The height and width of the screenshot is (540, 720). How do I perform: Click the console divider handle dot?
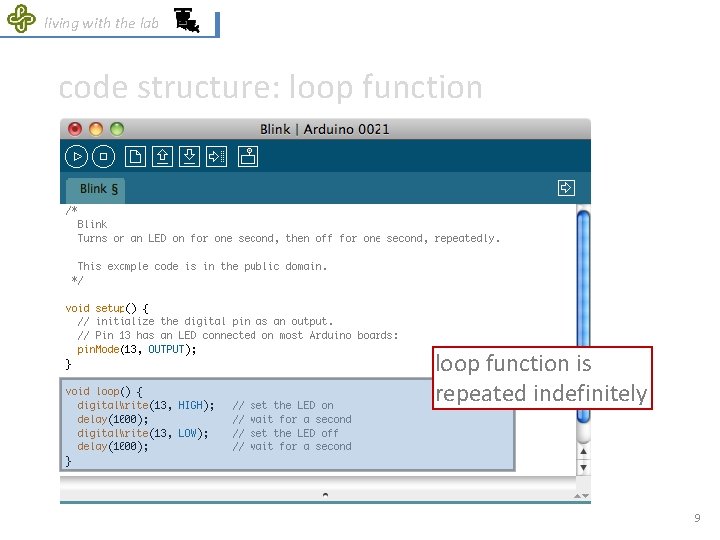click(x=325, y=495)
